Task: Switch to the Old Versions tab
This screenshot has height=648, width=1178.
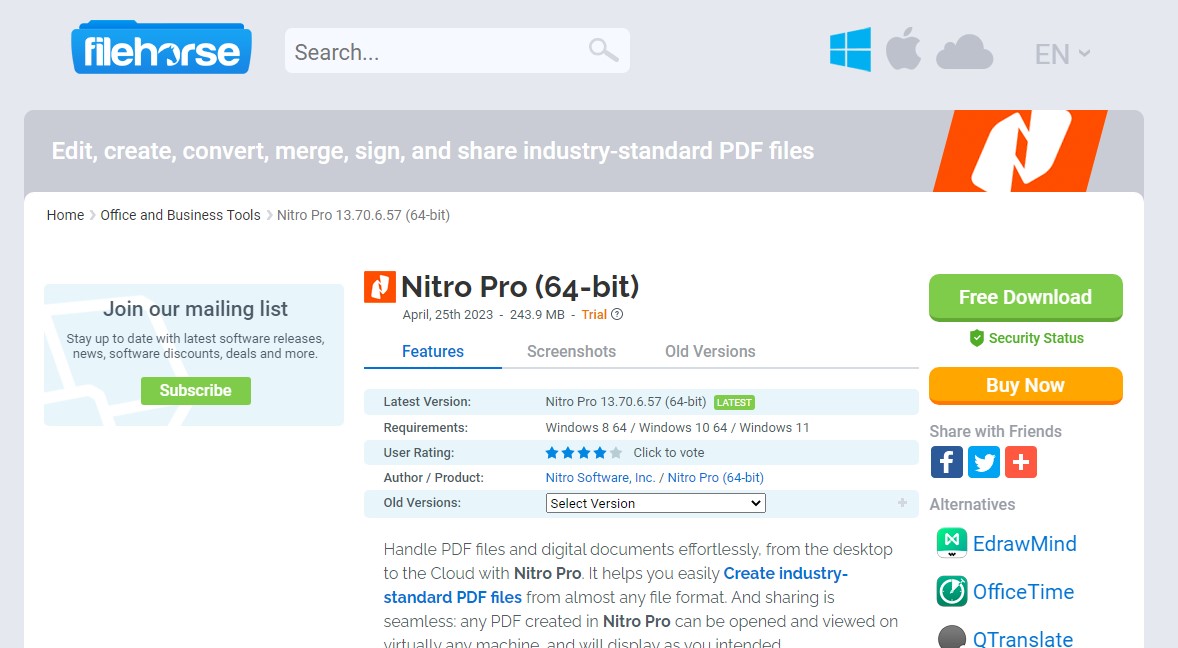Action: click(x=710, y=351)
